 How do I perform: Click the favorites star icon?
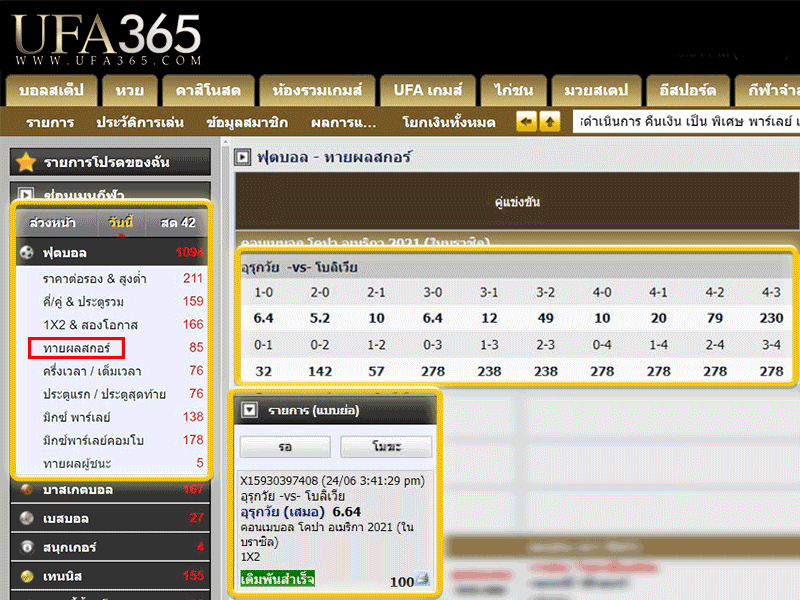(26, 162)
